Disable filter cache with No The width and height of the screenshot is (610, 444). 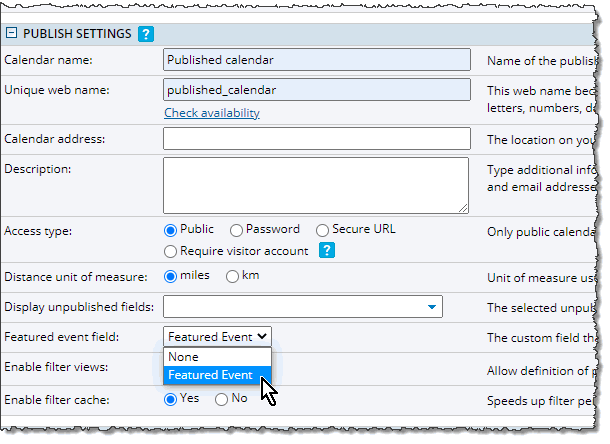(222, 399)
